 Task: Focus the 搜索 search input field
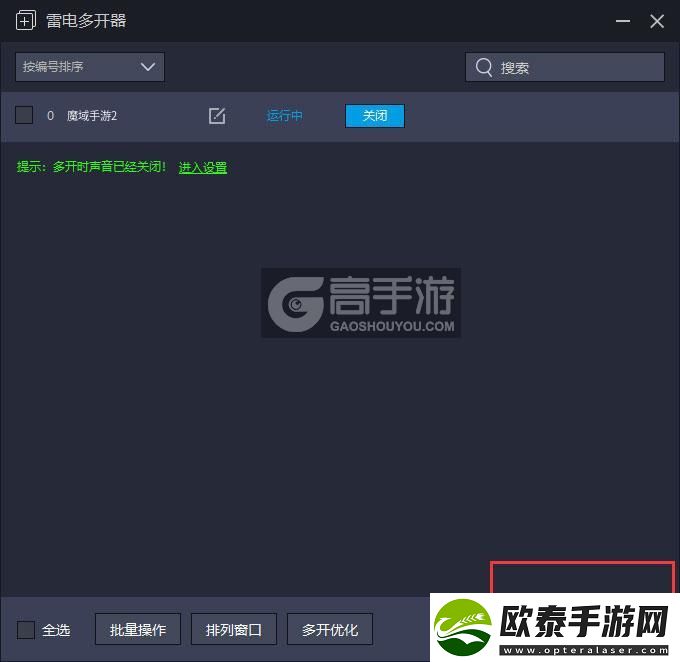point(565,67)
